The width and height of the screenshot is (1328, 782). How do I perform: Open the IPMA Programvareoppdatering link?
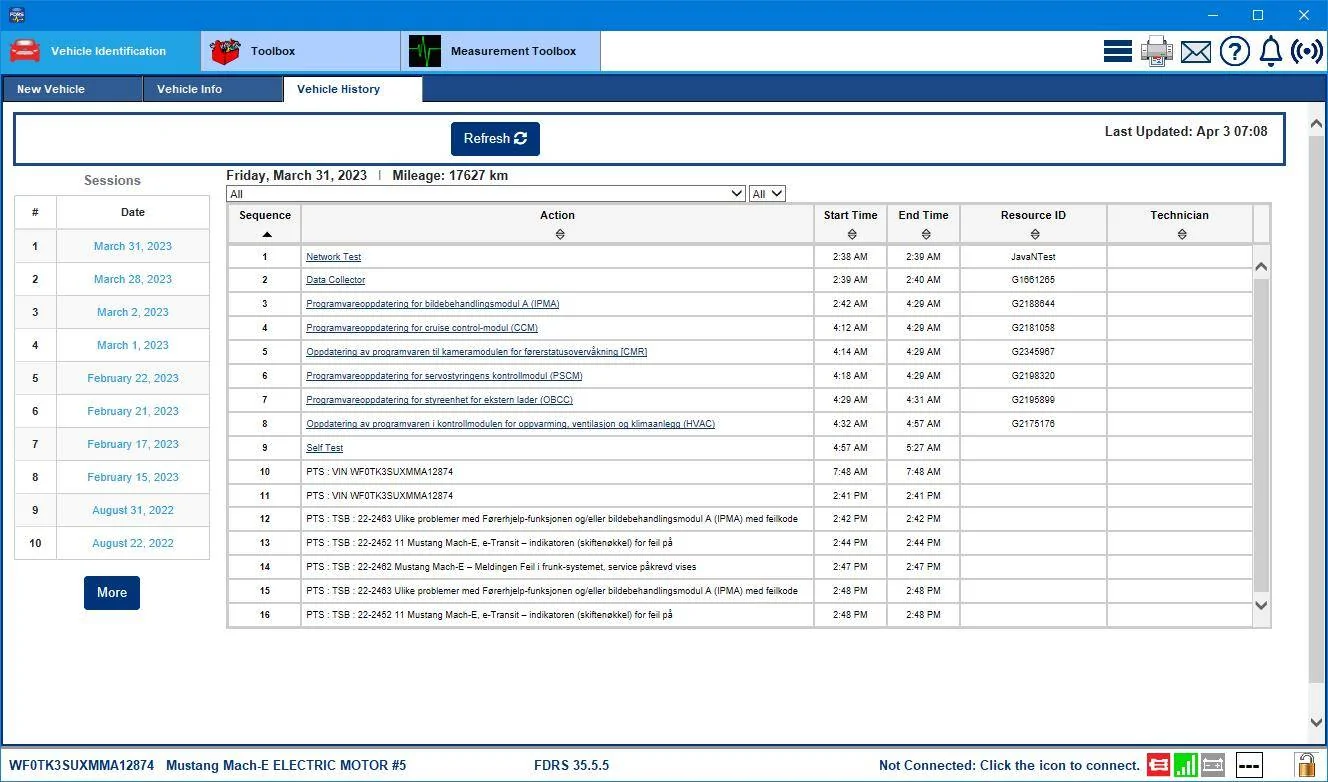pos(433,304)
